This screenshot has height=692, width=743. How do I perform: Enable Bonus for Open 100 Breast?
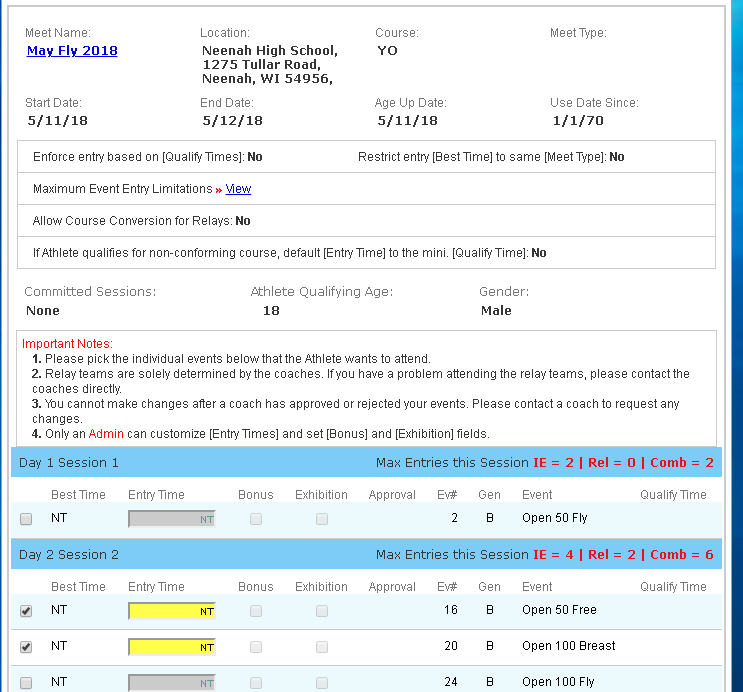[256, 647]
